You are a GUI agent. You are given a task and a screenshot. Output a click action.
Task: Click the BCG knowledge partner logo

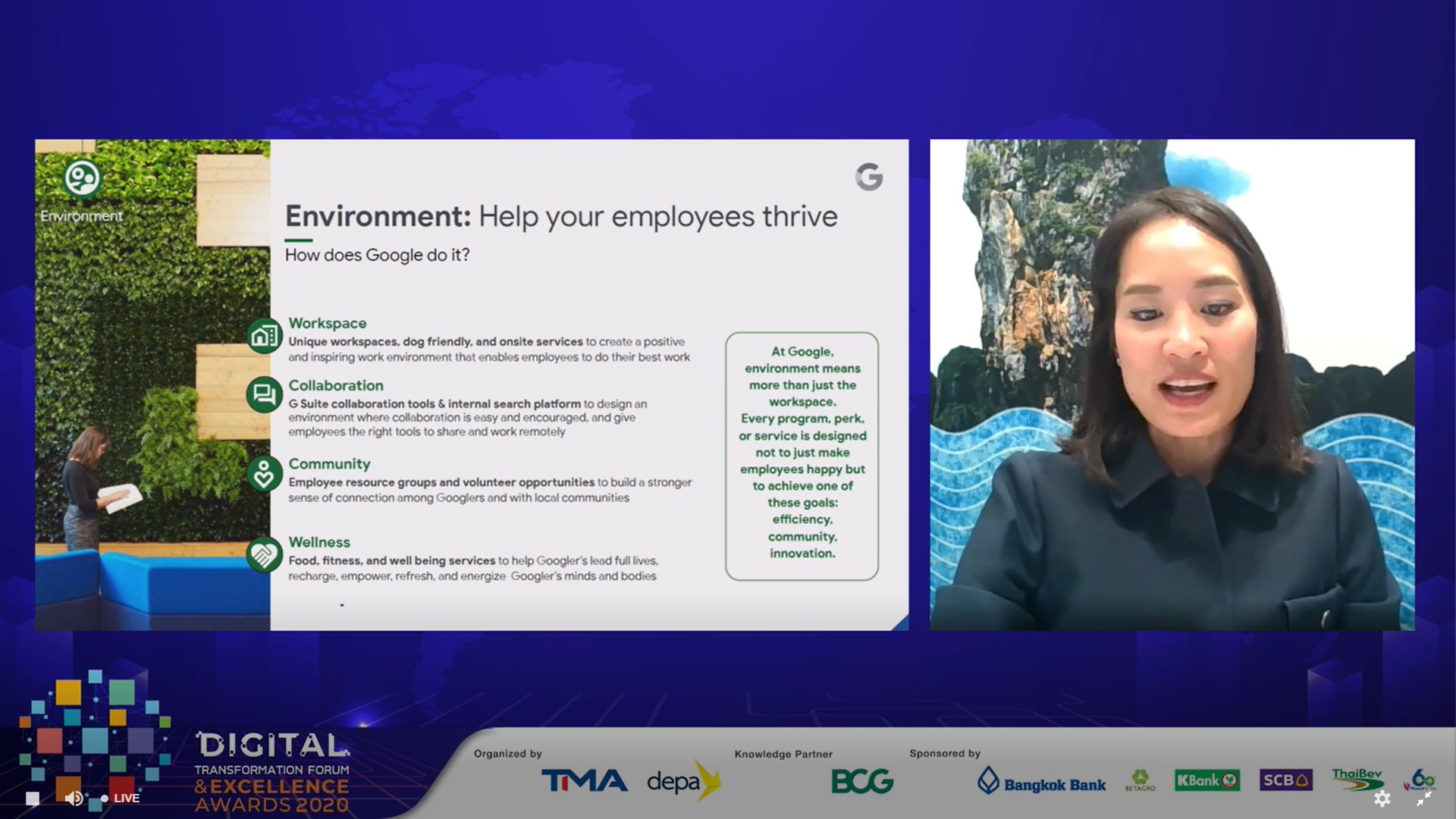(x=862, y=781)
